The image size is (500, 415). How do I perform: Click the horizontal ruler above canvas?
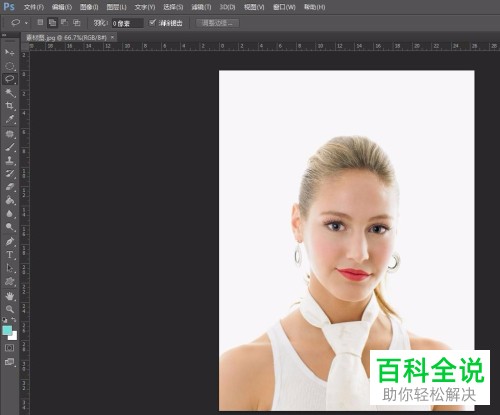coord(265,46)
